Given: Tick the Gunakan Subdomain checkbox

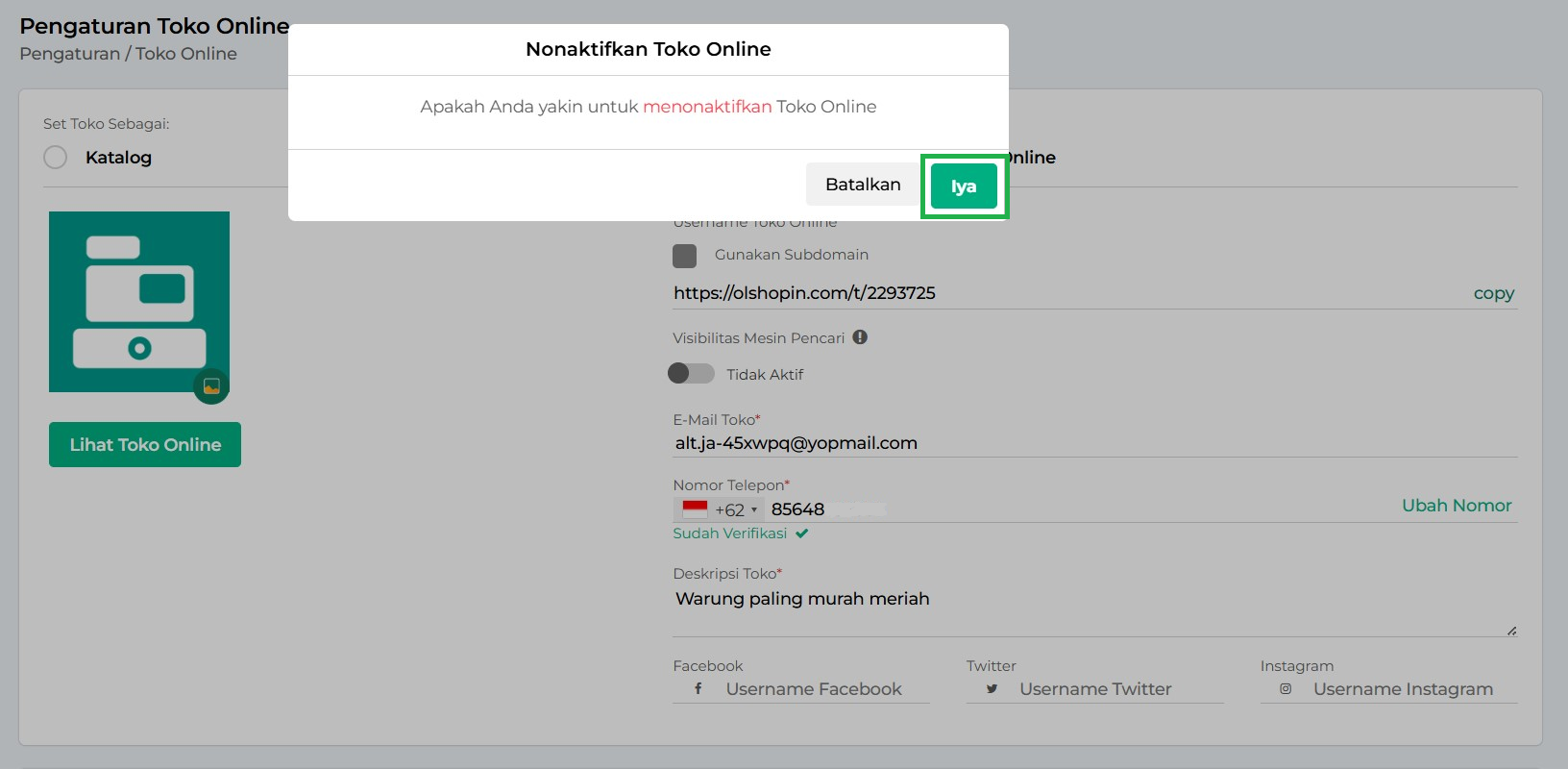Looking at the screenshot, I should [684, 256].
